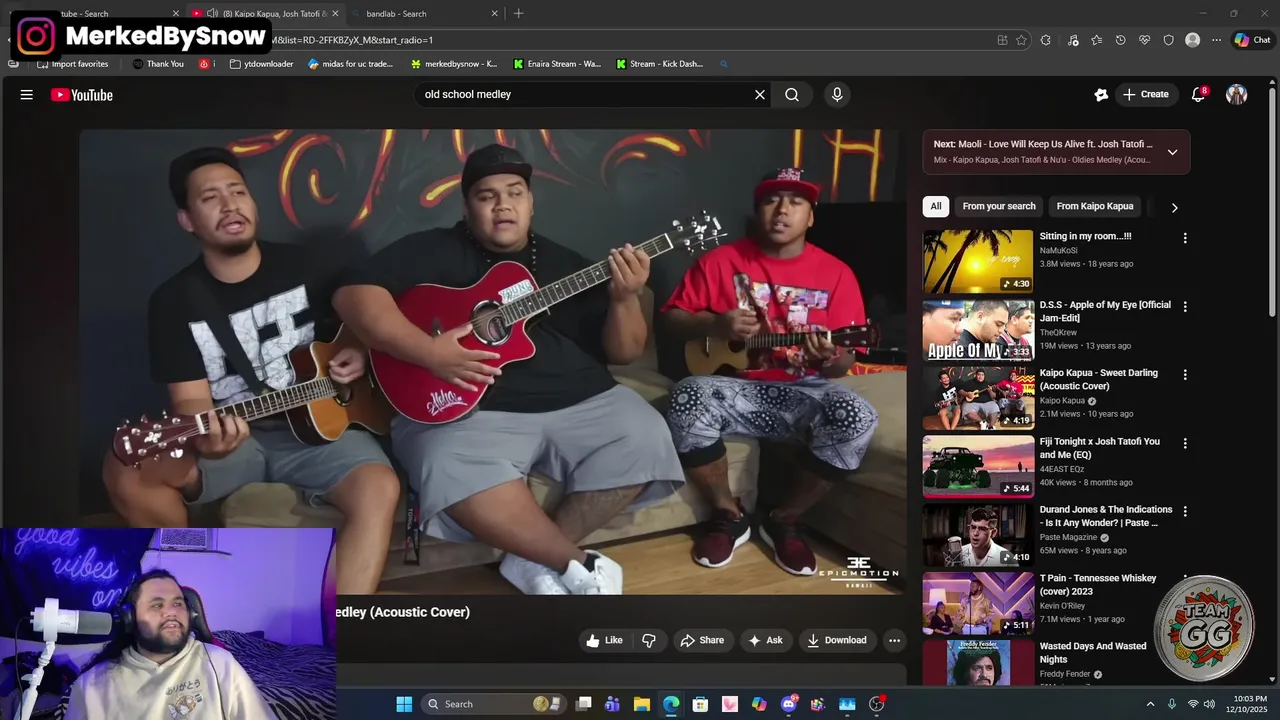Open Enaira Stream bookmark
1280x720 pixels.
pyautogui.click(x=557, y=64)
